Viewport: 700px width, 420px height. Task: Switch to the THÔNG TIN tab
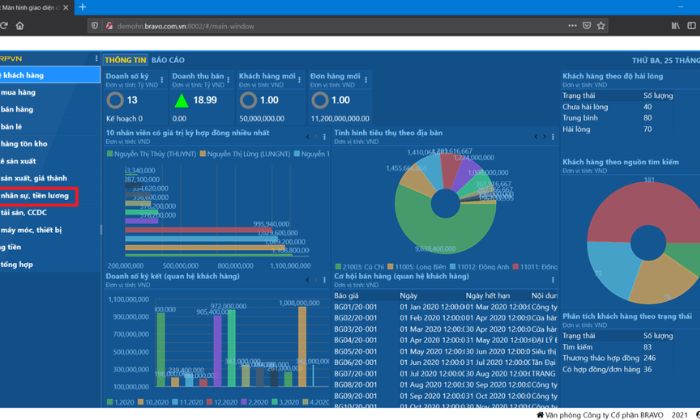point(125,60)
